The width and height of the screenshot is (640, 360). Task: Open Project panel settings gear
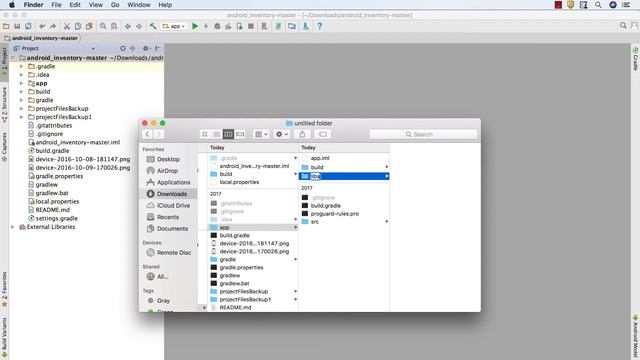(146, 48)
